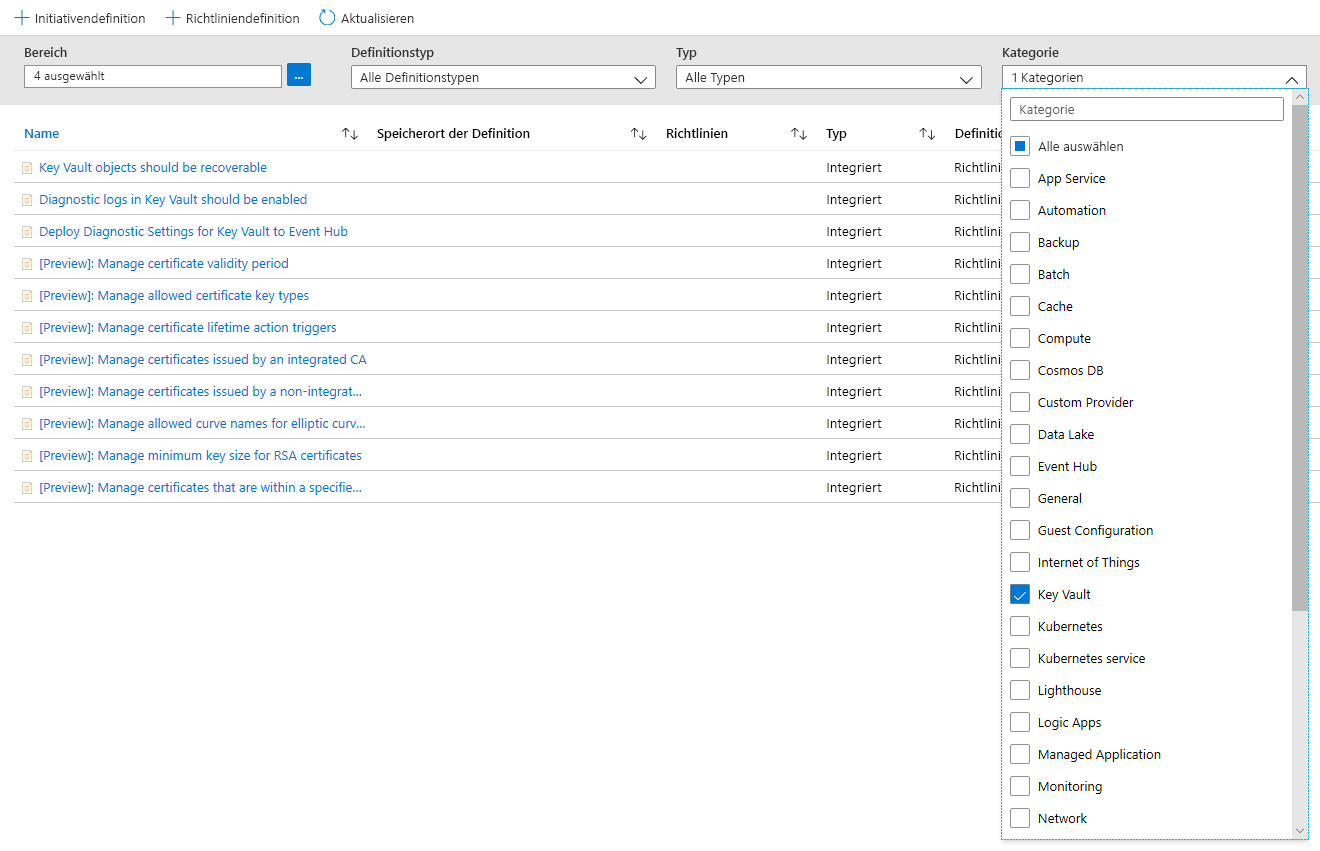Check the Data Lake category
The width and height of the screenshot is (1320, 851).
1020,434
